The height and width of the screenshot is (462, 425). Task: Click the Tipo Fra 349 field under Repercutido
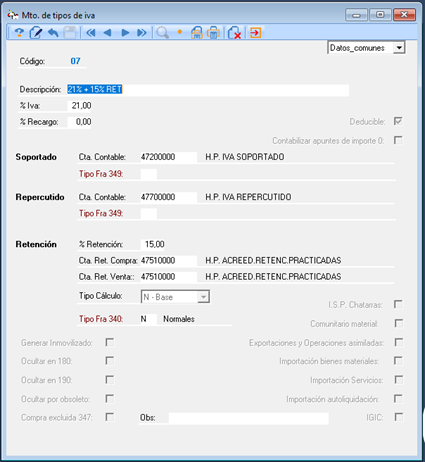coord(149,213)
